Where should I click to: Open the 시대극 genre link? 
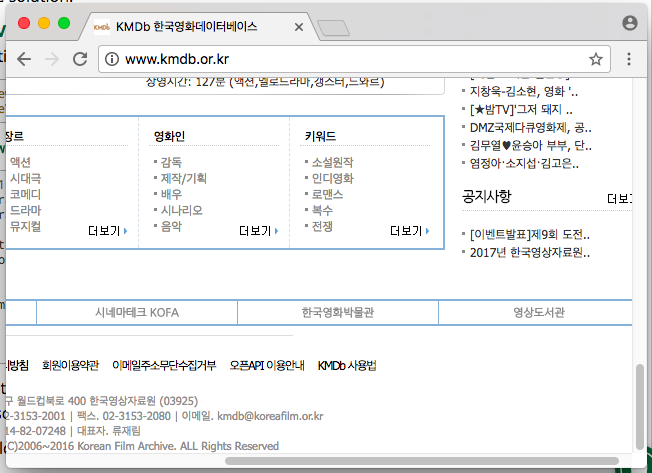click(25, 178)
